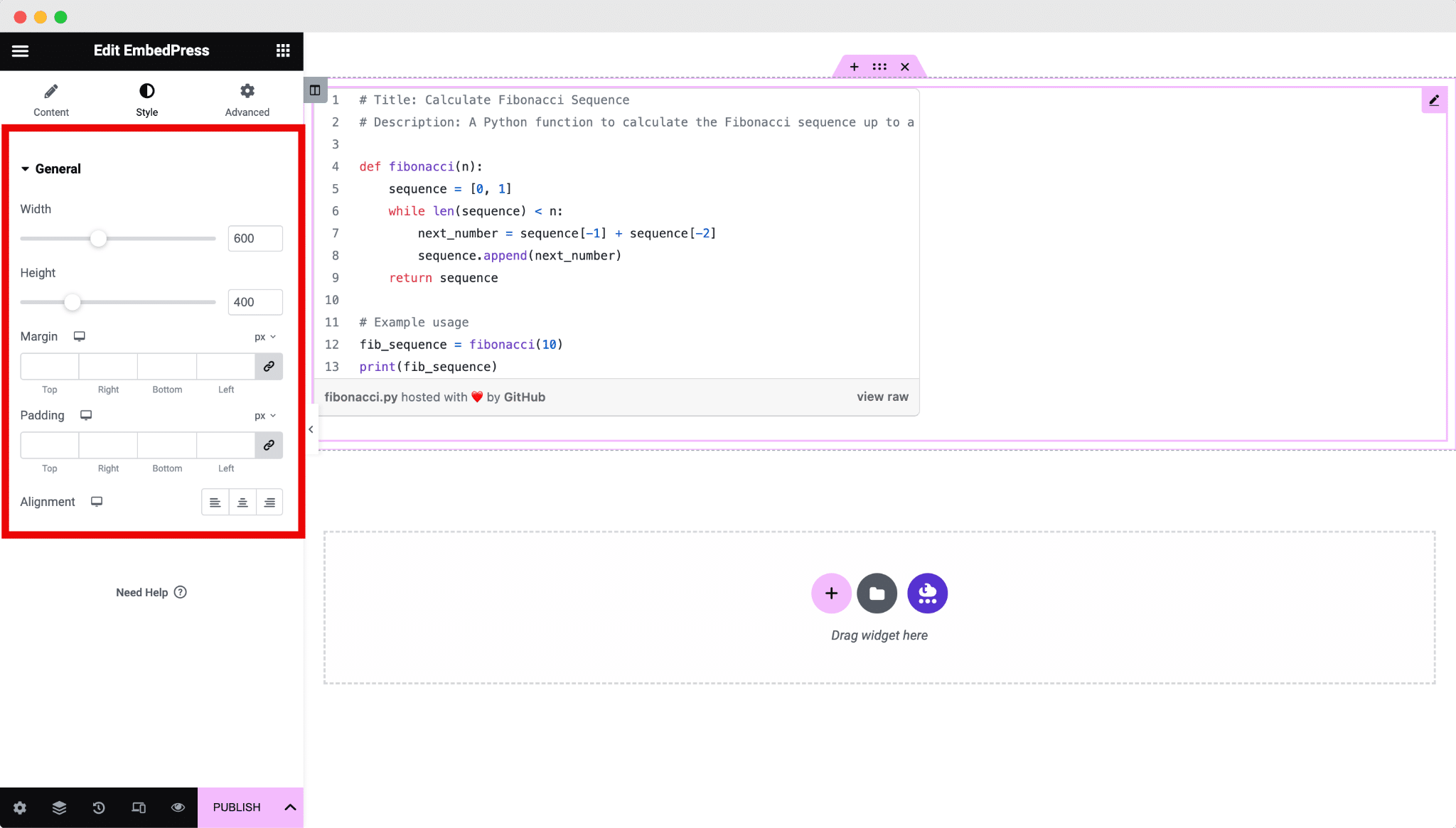Click the Advanced settings tab
This screenshot has height=828, width=1456.
247,98
